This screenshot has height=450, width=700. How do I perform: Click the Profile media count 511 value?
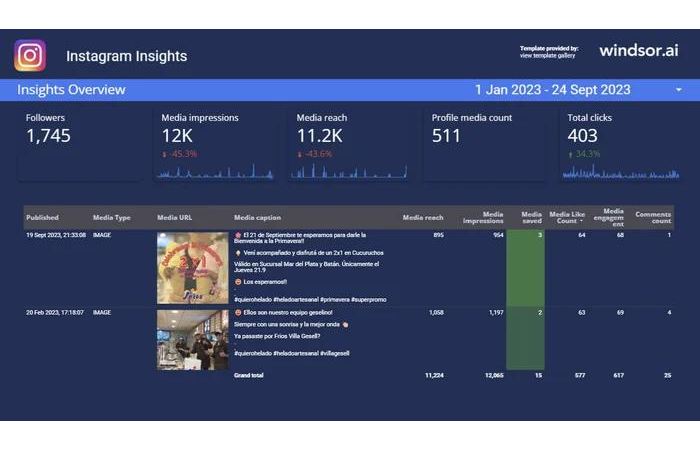click(446, 136)
